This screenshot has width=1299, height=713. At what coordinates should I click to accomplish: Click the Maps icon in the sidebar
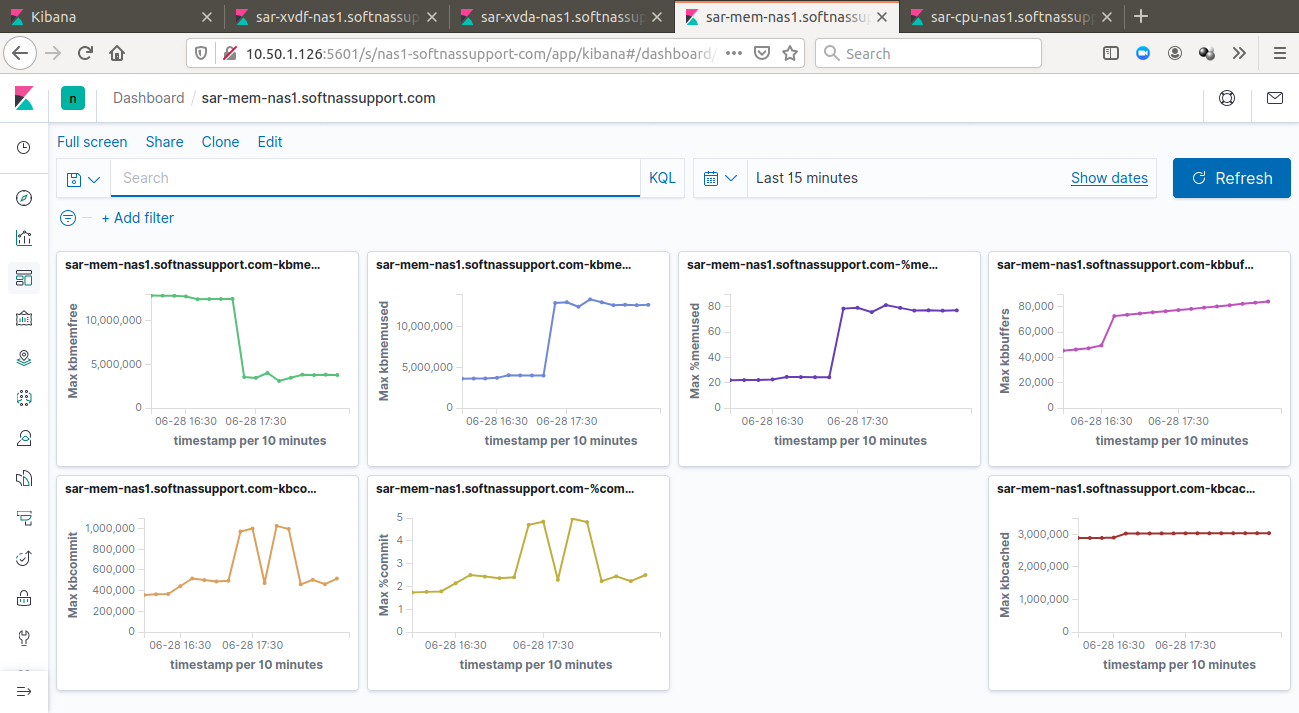[24, 358]
